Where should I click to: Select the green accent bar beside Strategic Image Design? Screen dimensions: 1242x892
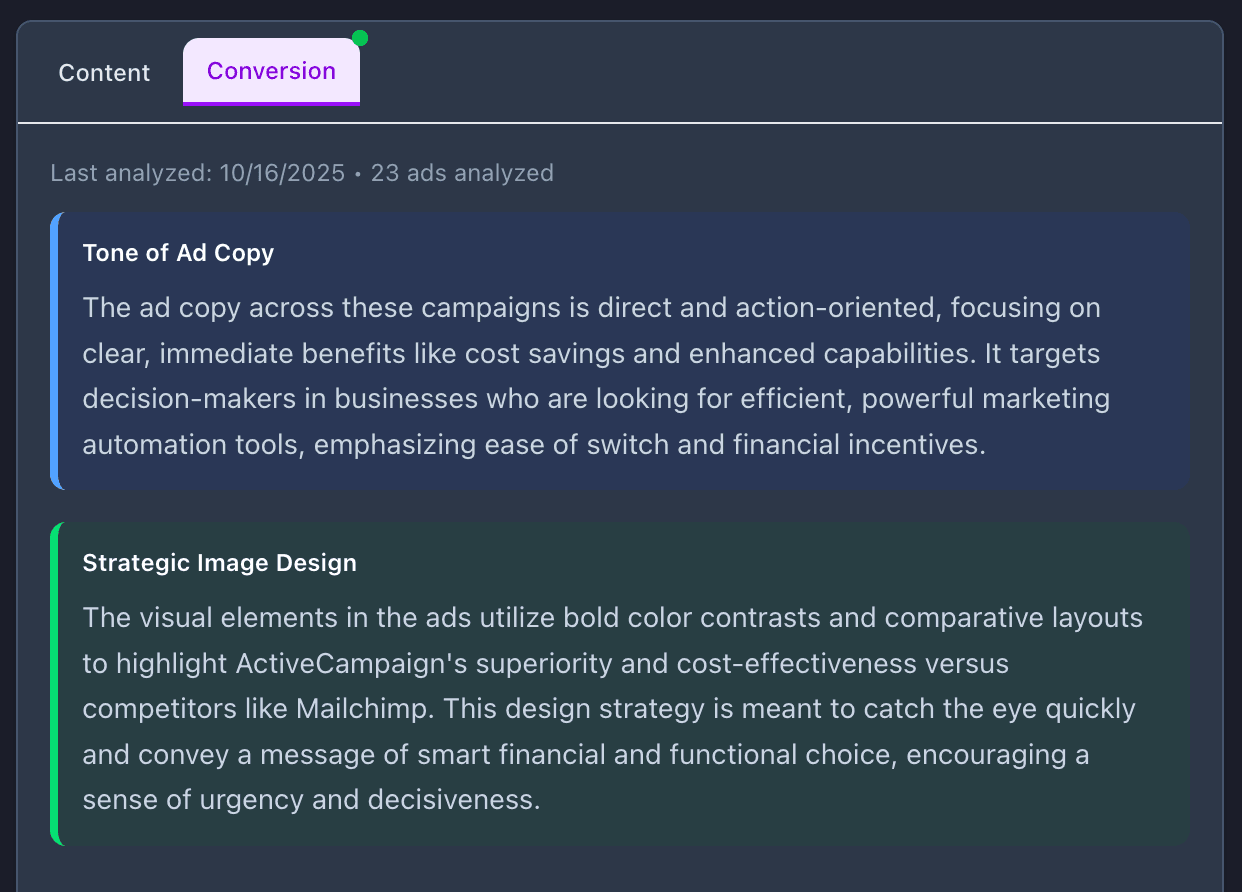[56, 683]
